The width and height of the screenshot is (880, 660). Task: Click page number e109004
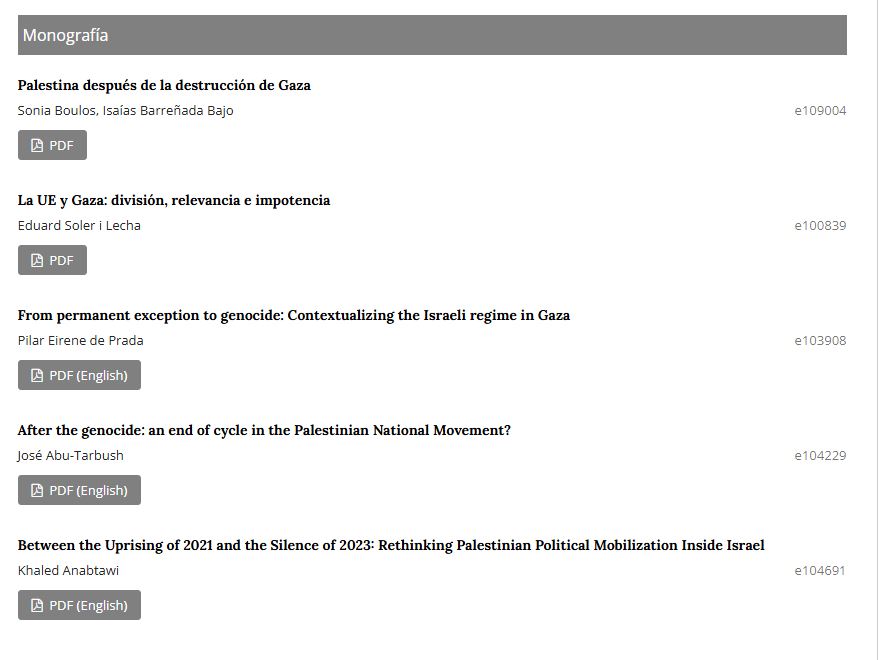pos(820,111)
